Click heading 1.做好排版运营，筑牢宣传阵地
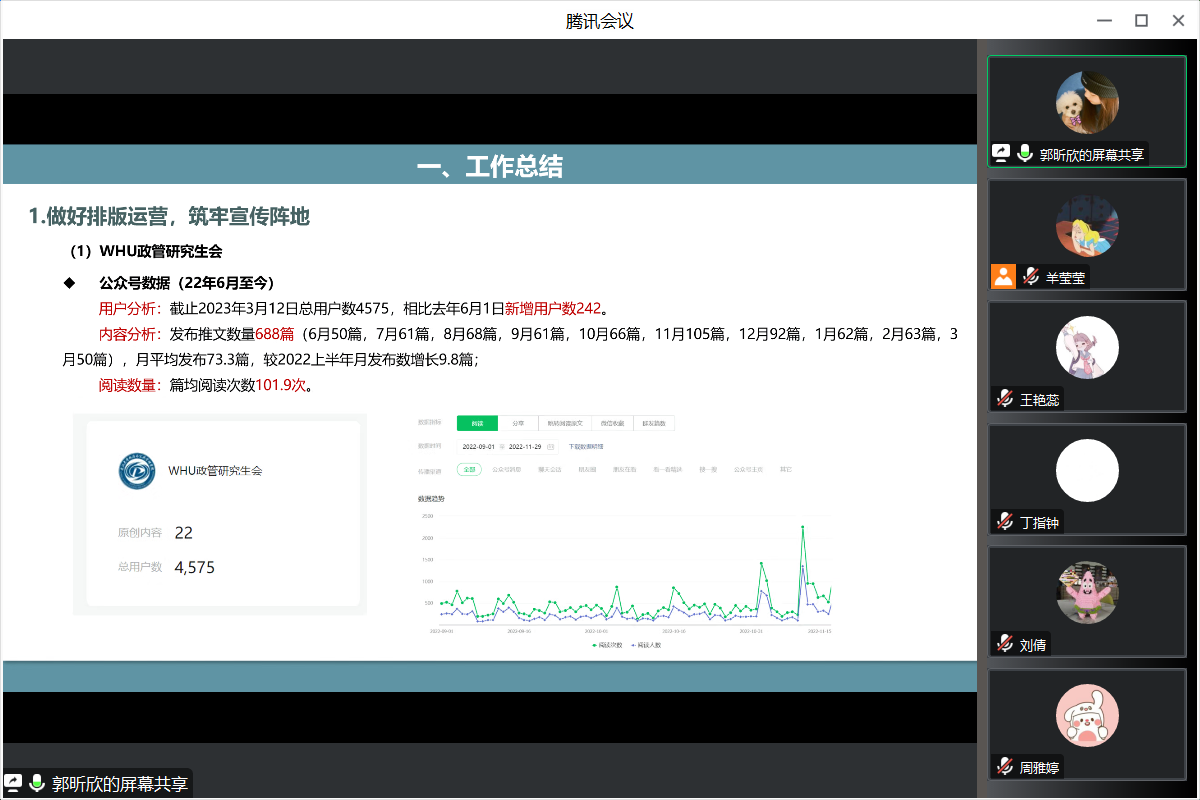This screenshot has height=800, width=1200. click(169, 215)
